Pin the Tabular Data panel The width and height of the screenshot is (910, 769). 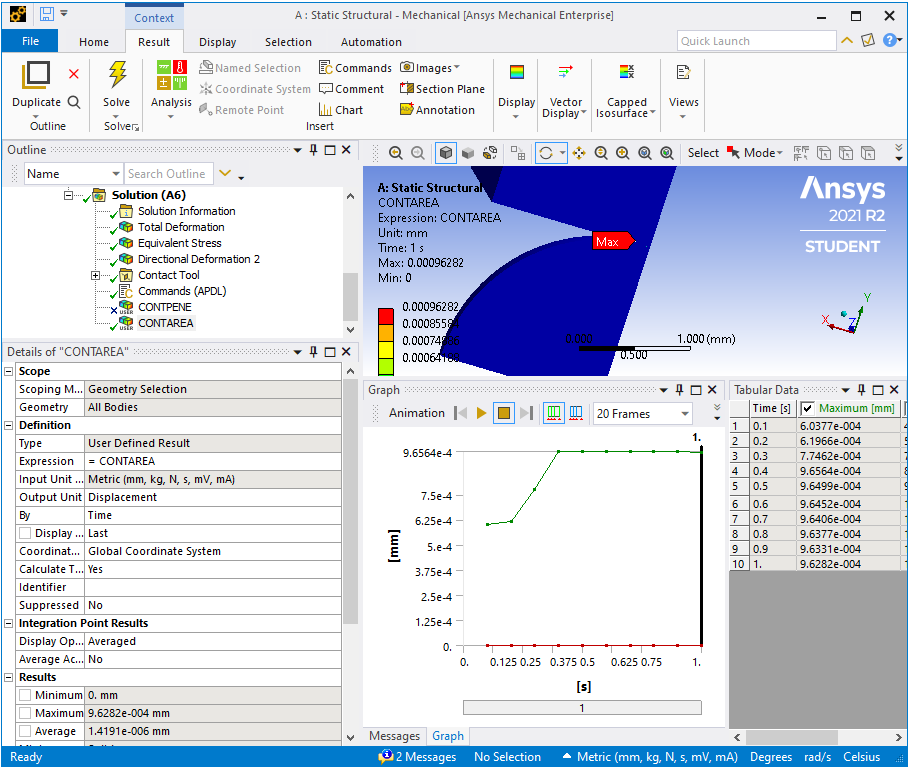861,390
